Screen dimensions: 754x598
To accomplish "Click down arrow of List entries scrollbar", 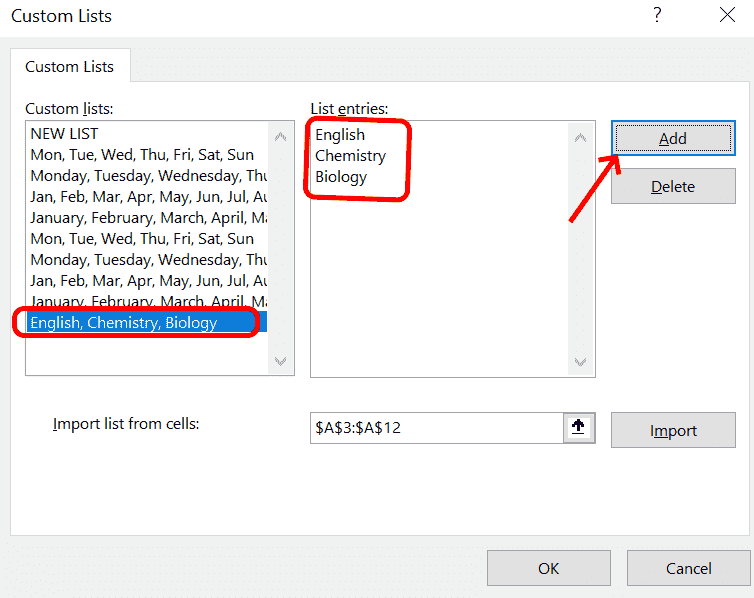I will tap(580, 362).
